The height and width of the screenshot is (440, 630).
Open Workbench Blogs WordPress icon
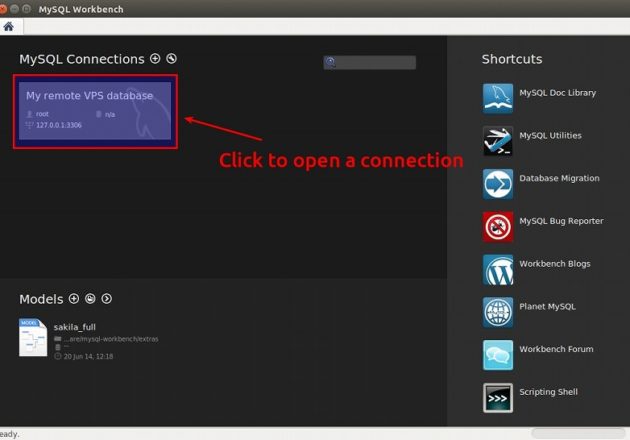(x=498, y=270)
